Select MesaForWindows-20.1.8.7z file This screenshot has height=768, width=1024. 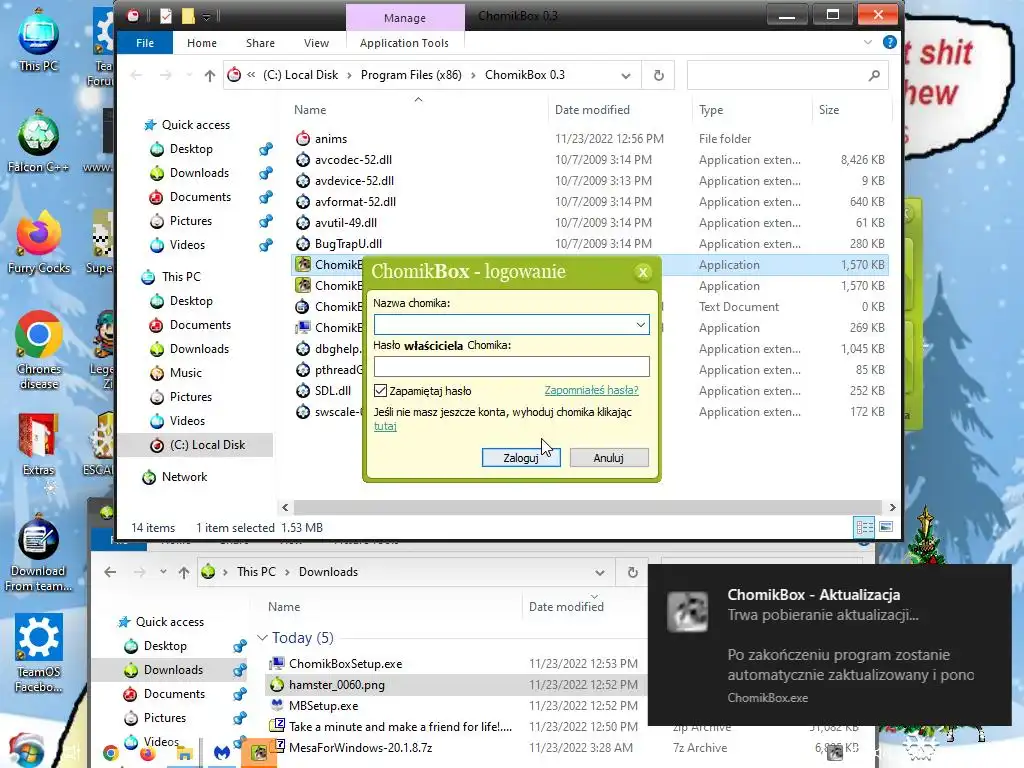point(360,747)
